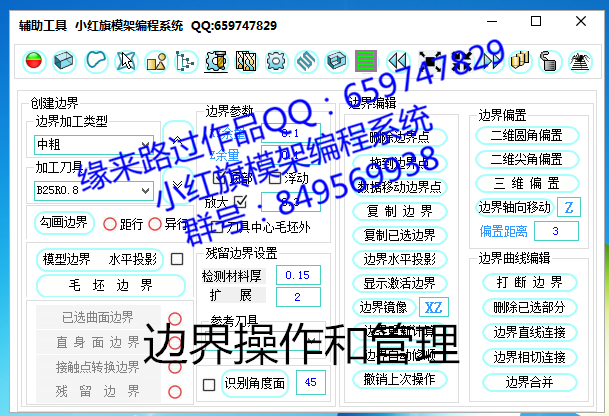Toggle the XZ mirror plane button
This screenshot has height=416, width=609.
[x=433, y=307]
